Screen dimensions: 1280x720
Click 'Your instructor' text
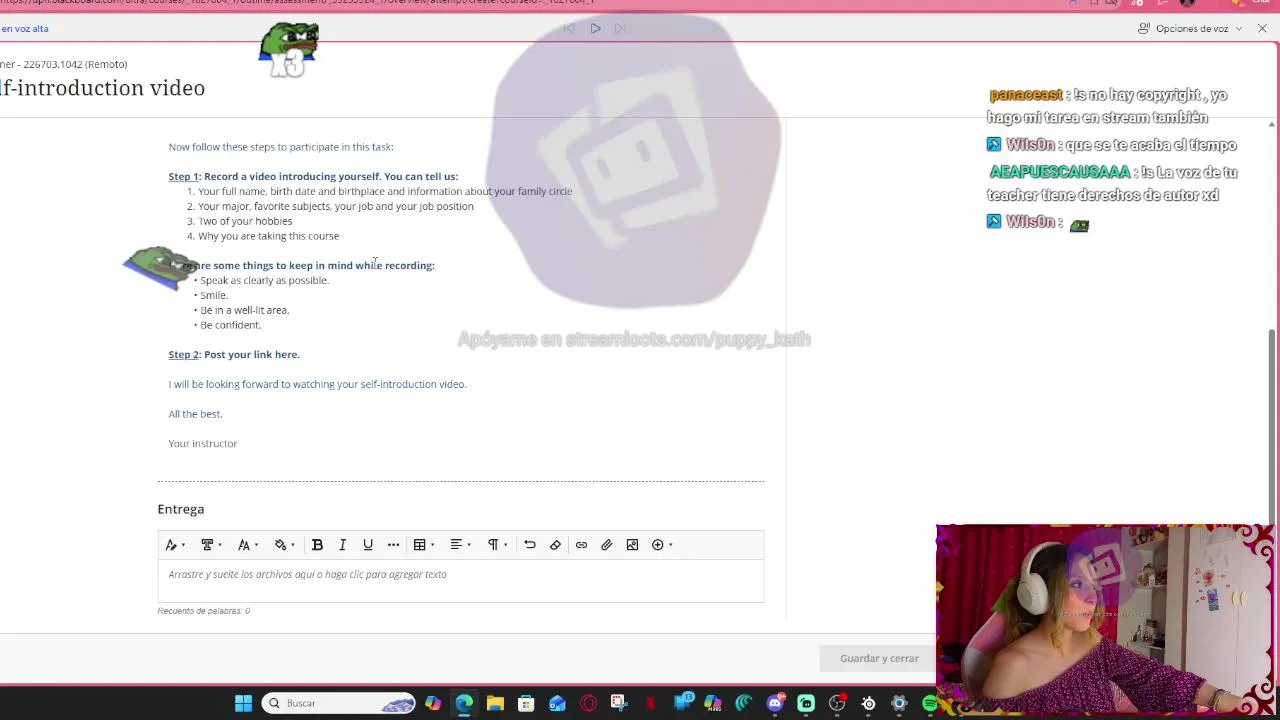click(203, 443)
